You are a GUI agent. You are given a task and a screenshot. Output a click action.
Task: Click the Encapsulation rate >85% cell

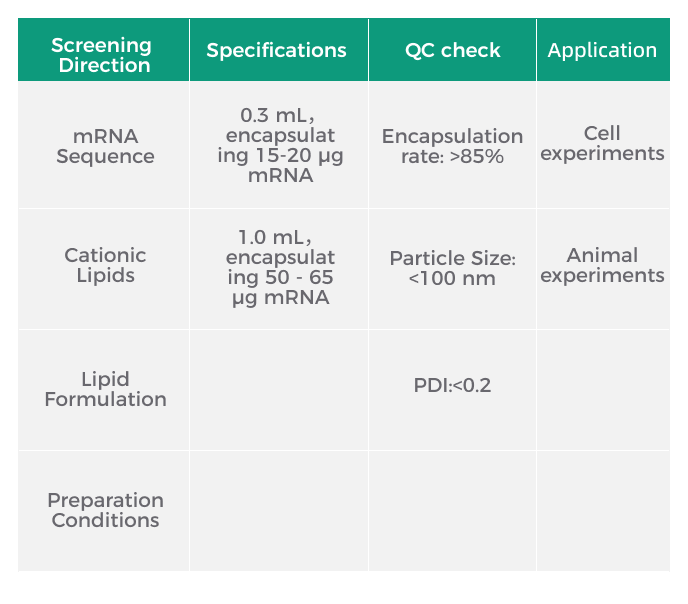point(452,145)
